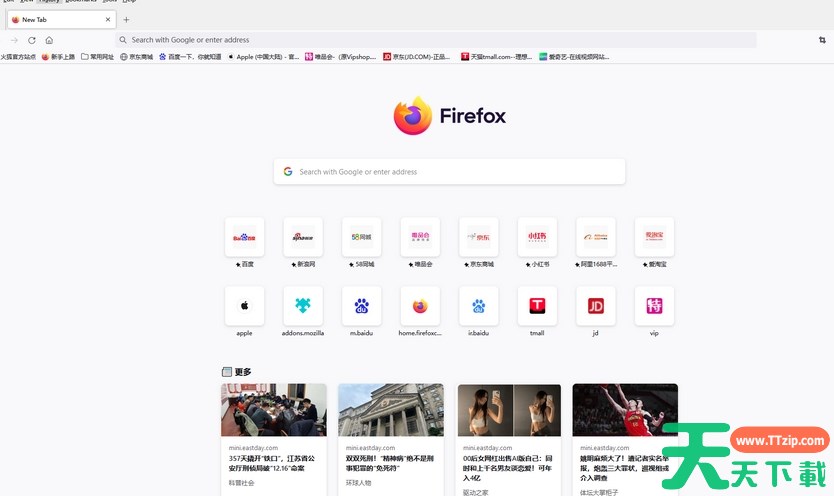Image resolution: width=834 pixels, height=496 pixels.
Task: Open the jd shortcut tile
Action: (596, 306)
